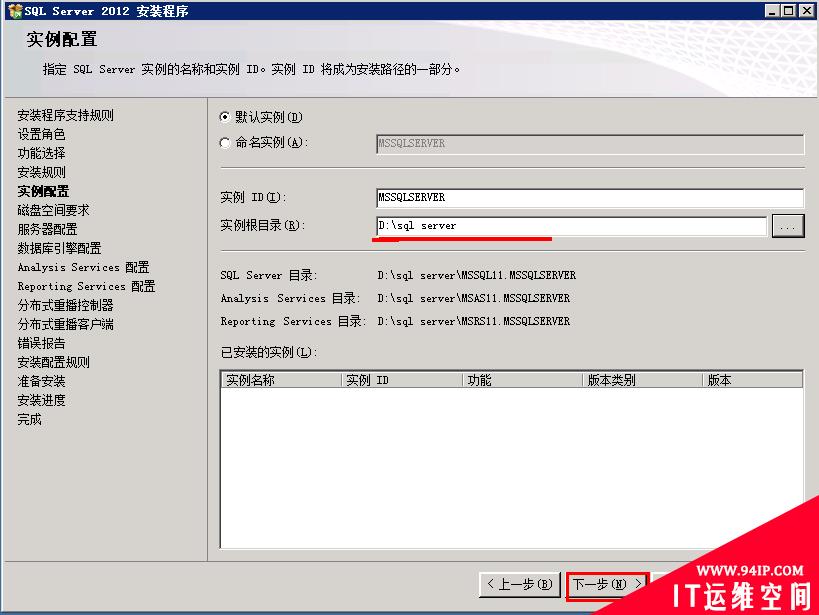Select 安装配置规则 step in sidebar
Screen dimensions: 819x615
(53, 362)
